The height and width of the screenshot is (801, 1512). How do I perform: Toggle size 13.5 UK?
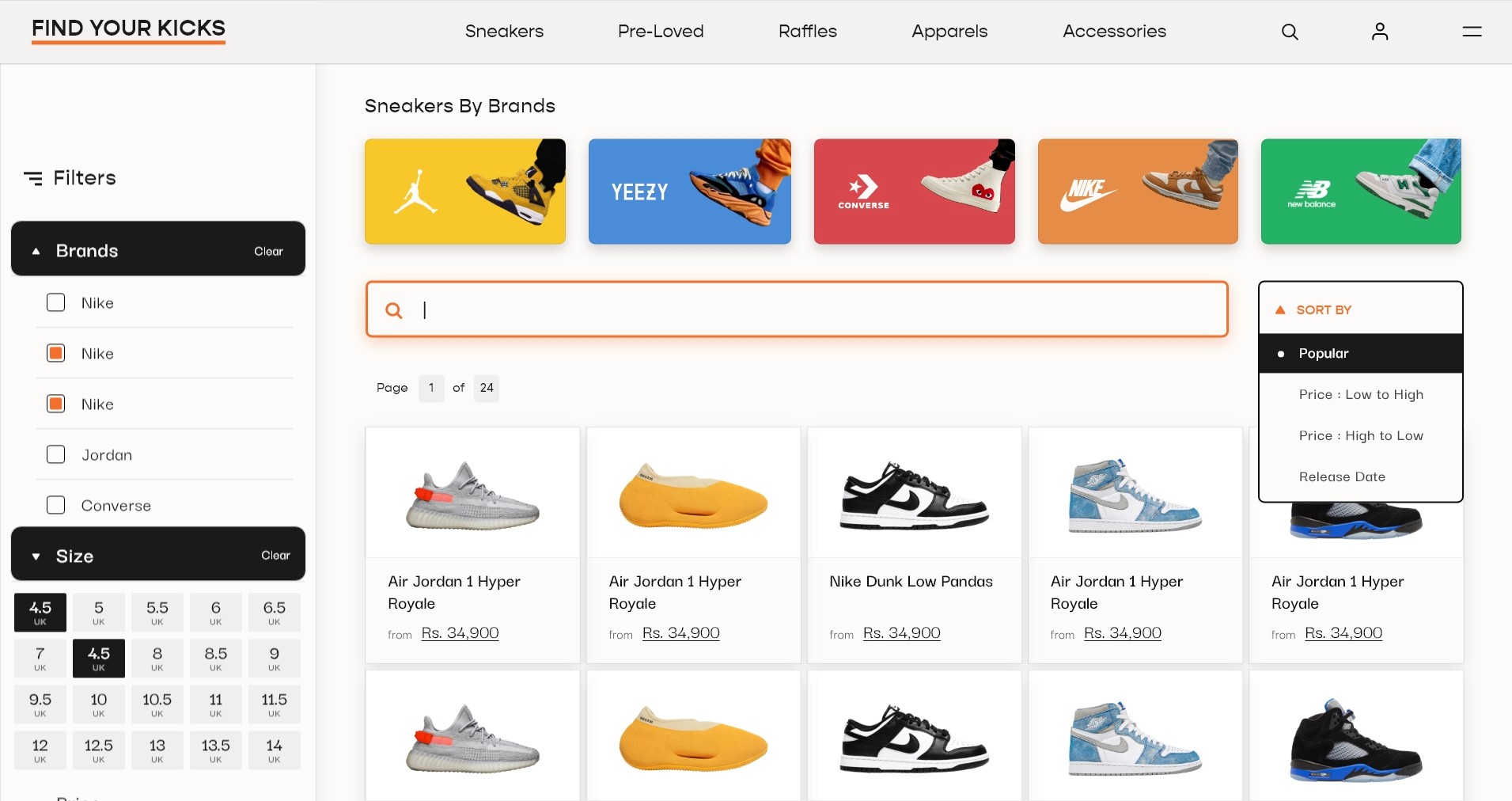[216, 750]
